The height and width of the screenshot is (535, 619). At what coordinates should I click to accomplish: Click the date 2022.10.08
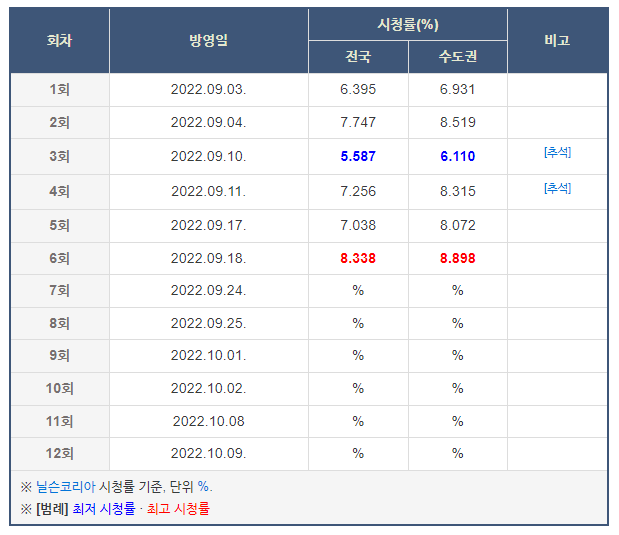pos(208,421)
